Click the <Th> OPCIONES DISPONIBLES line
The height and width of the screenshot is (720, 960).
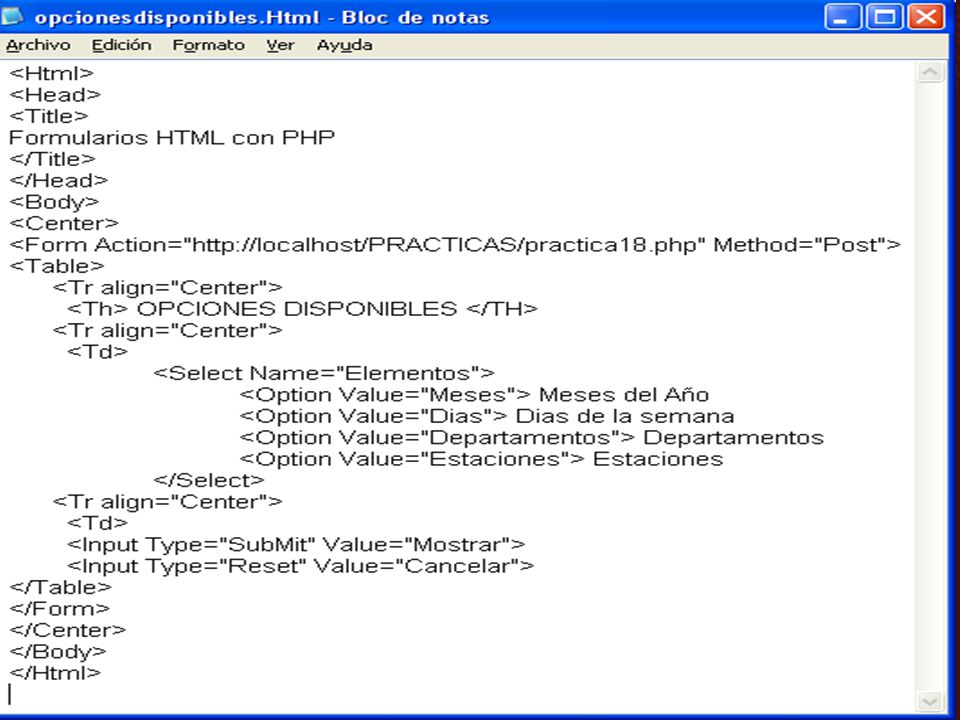[302, 309]
